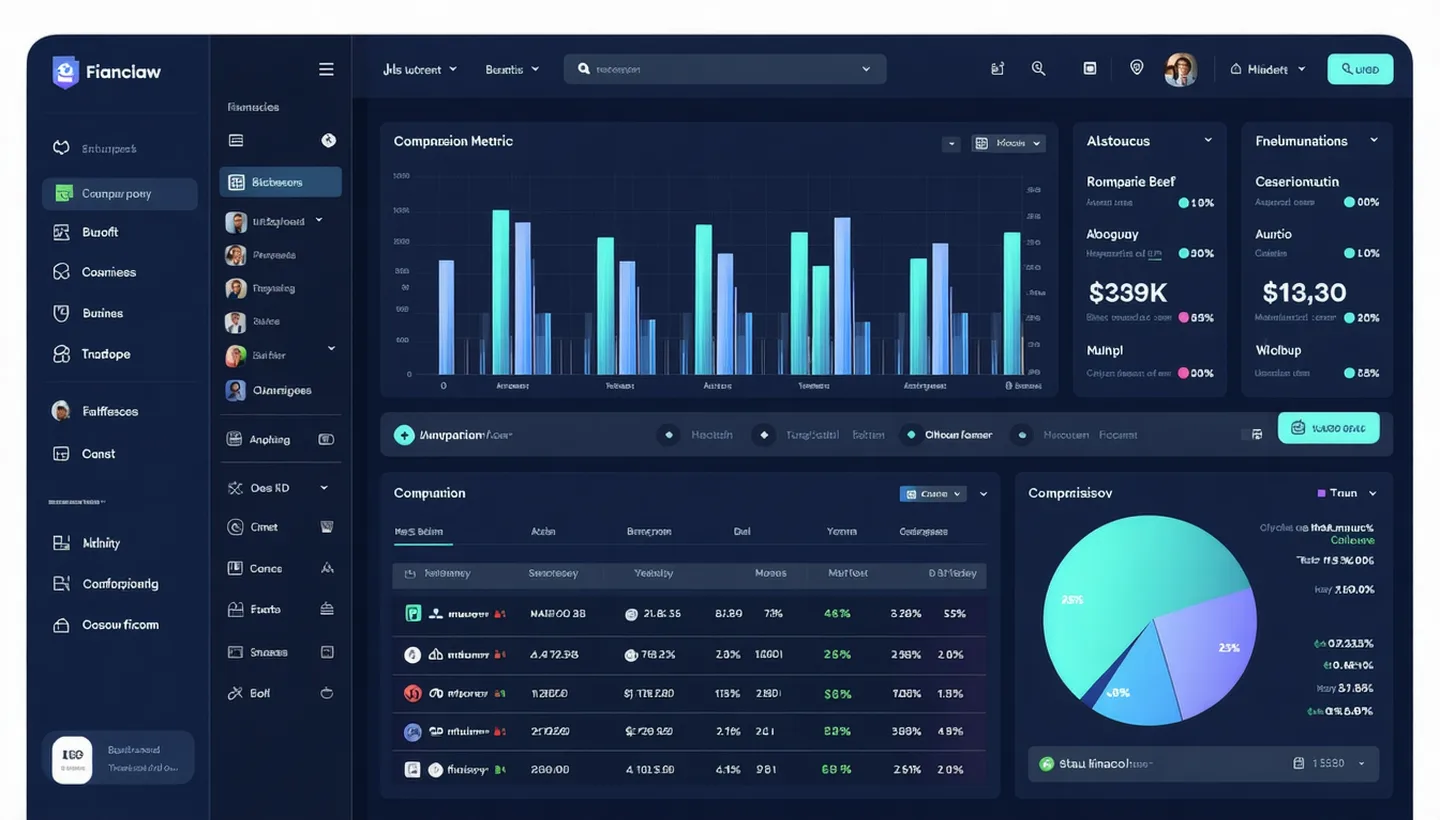This screenshot has width=1440, height=820.
Task: Select the Hactitin radio option
Action: [x=669, y=435]
